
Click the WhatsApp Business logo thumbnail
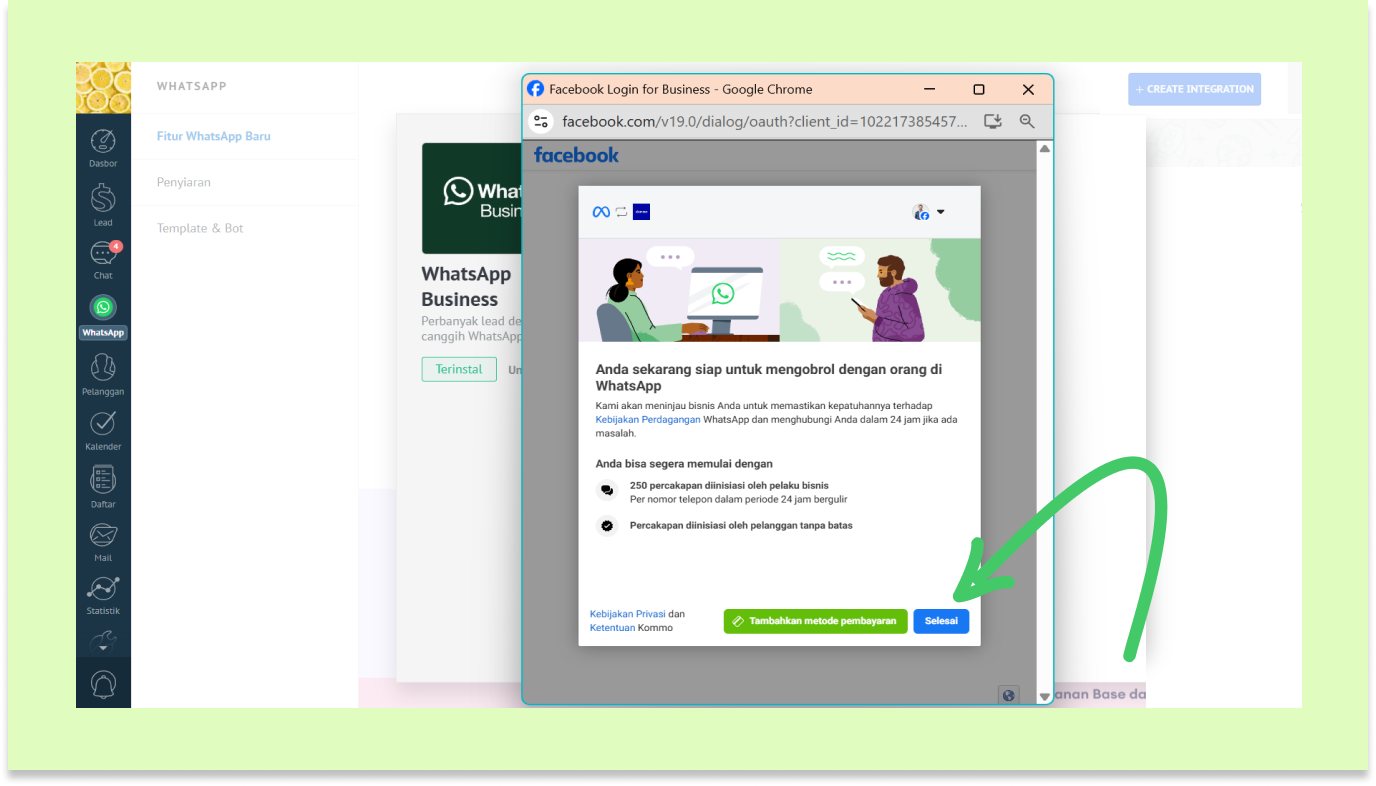tap(472, 198)
